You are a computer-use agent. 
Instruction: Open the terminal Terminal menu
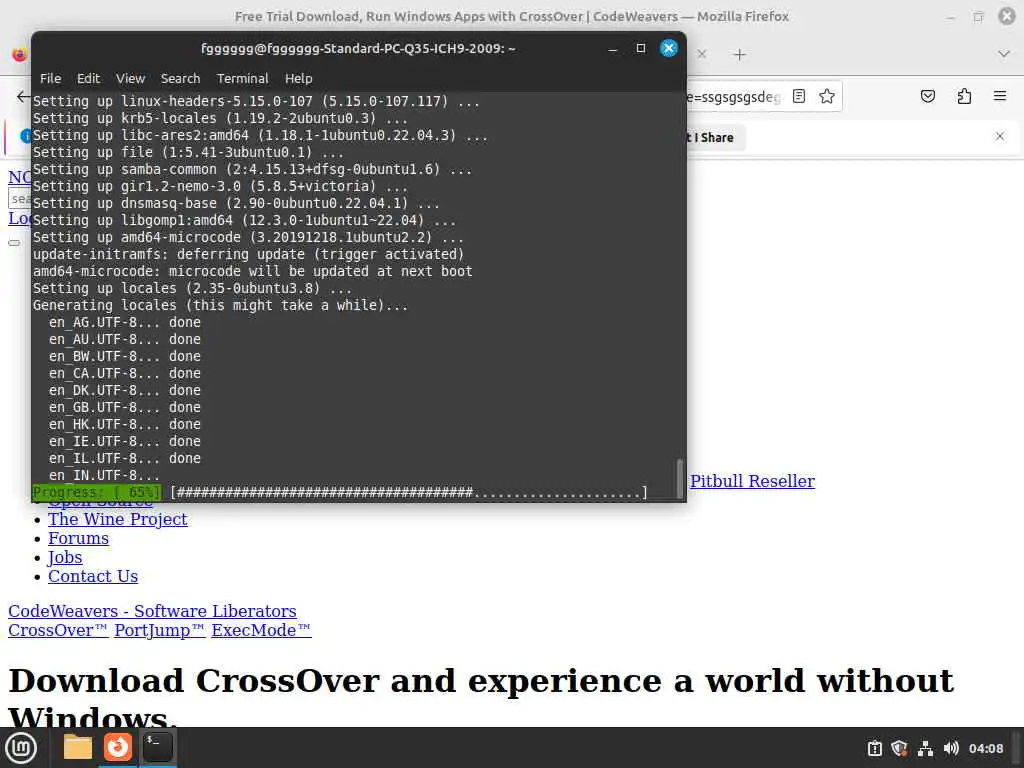coord(242,78)
